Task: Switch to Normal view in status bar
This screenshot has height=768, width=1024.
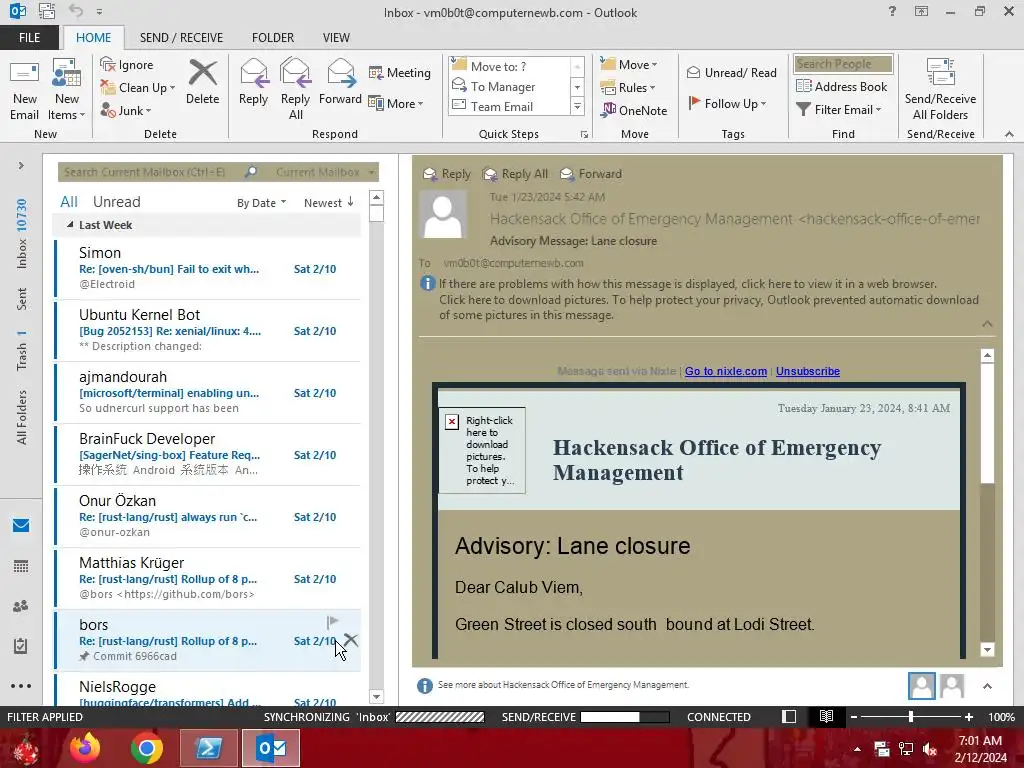Action: click(789, 716)
